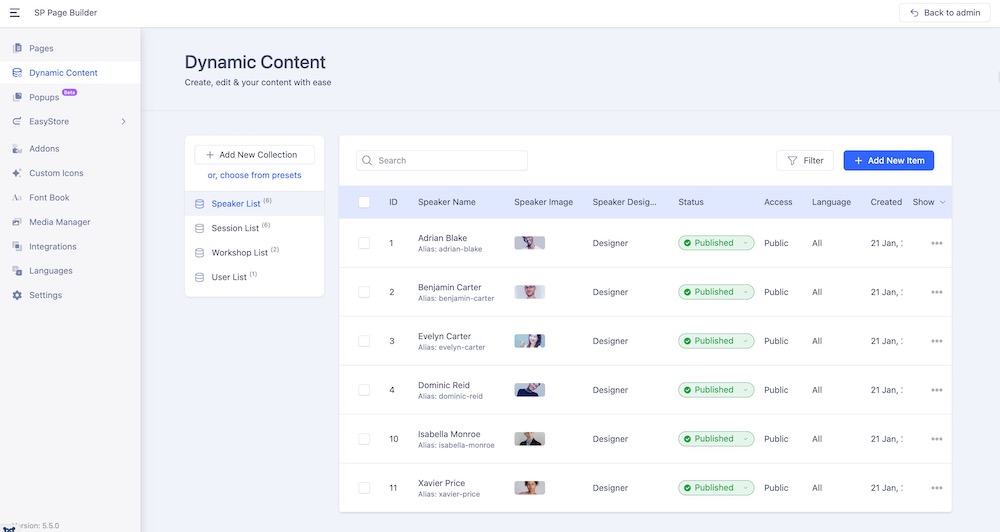Open the Settings gear item
Screen dimensions: 1000x532
tap(17, 295)
